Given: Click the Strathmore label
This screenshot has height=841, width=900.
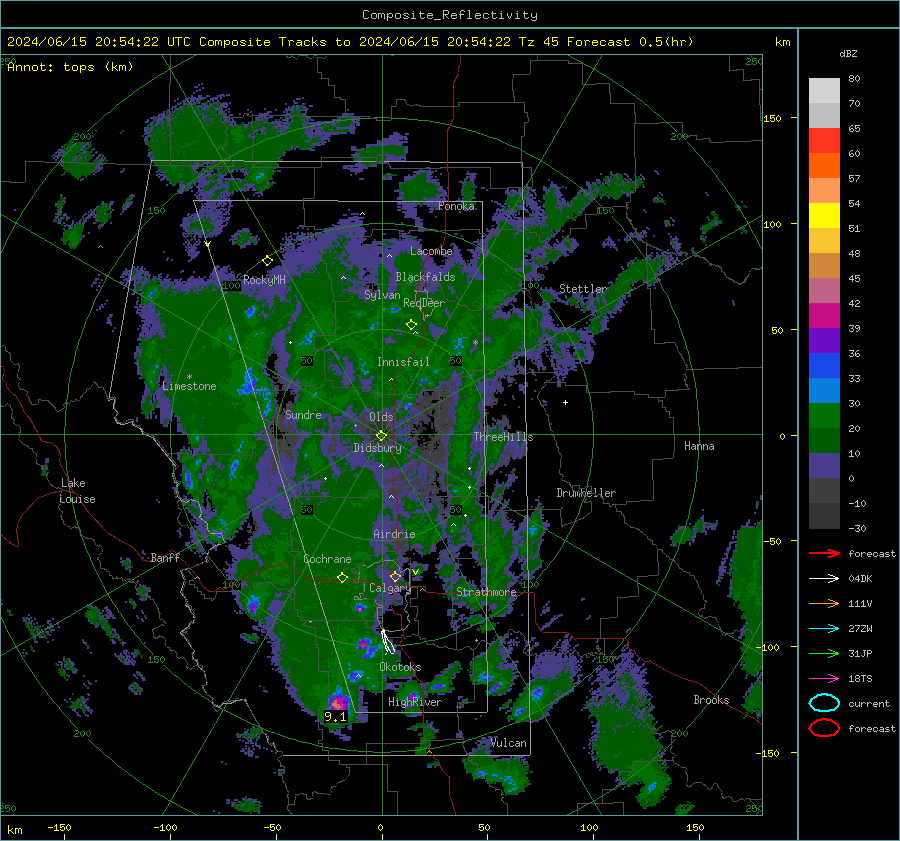Looking at the screenshot, I should point(486,592).
